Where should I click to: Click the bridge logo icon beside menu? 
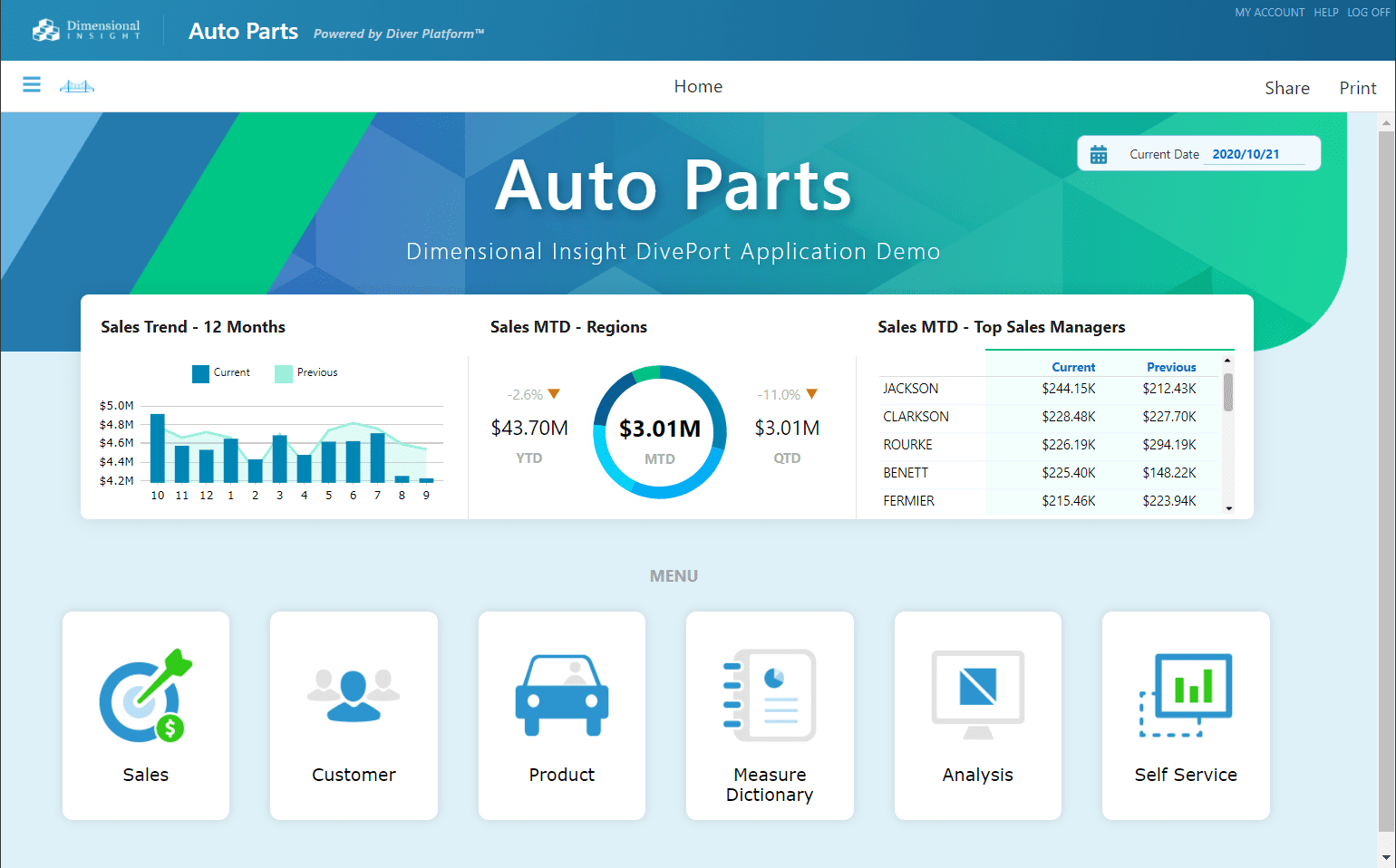(x=77, y=86)
